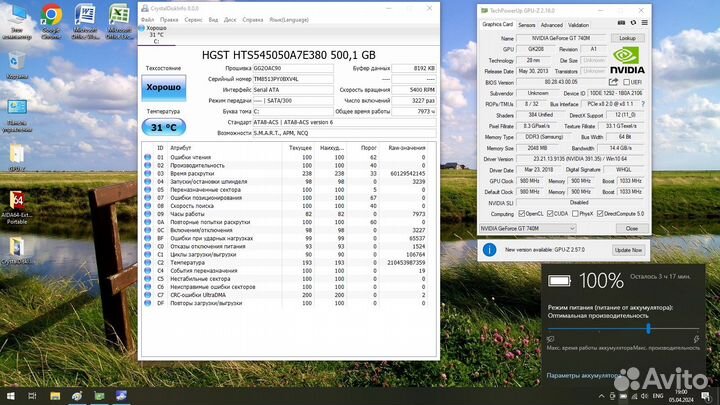Click the SATA/300 transfer mode field
The width and height of the screenshot is (720, 405).
(x=293, y=101)
